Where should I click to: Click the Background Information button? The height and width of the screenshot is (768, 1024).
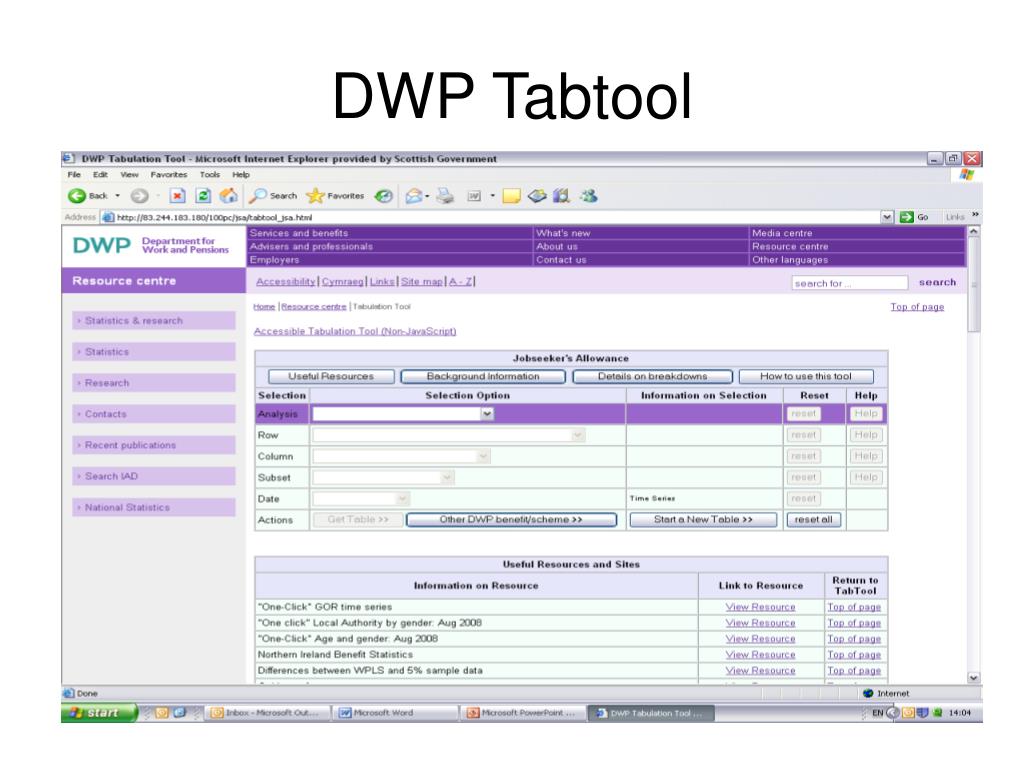click(x=483, y=377)
